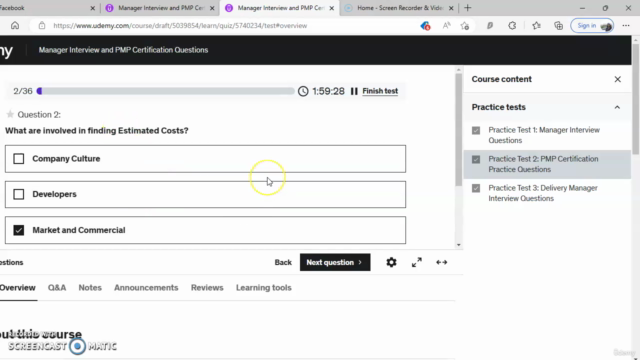The width and height of the screenshot is (640, 360).
Task: Click the 1:59:28 remaining time
Action: pos(328,91)
